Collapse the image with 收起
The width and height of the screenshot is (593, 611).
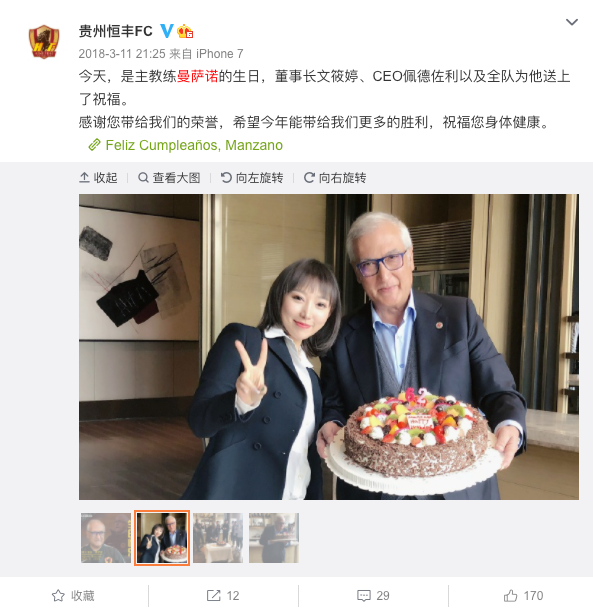pyautogui.click(x=98, y=178)
